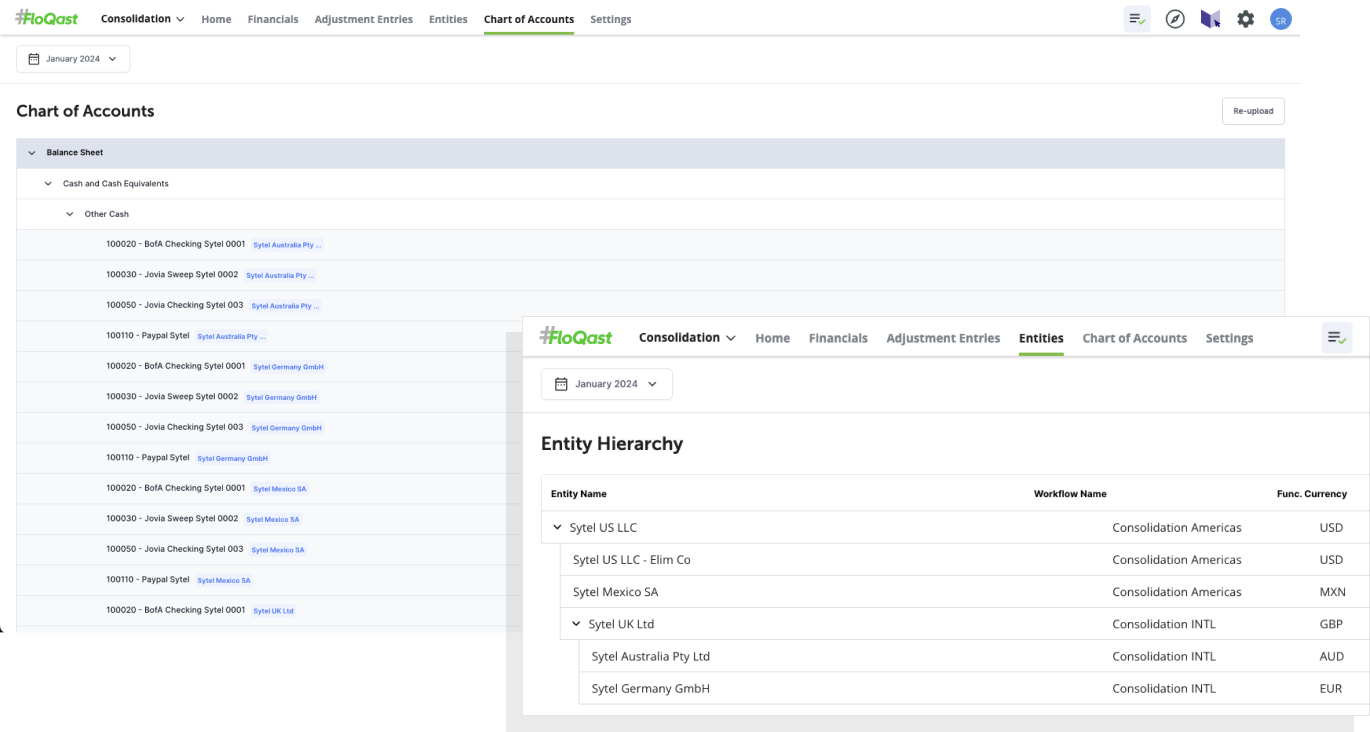Go to Financials tab in Chart of Accounts window

273,19
